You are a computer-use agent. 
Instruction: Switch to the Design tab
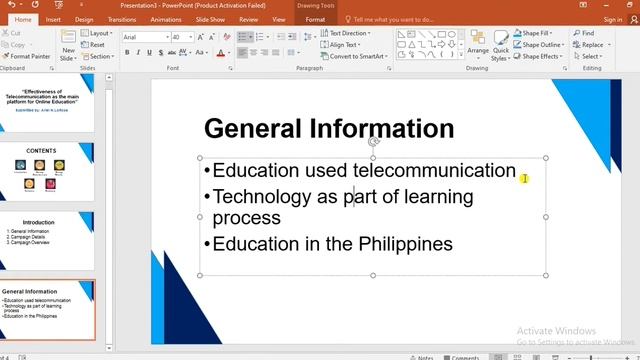coord(84,20)
